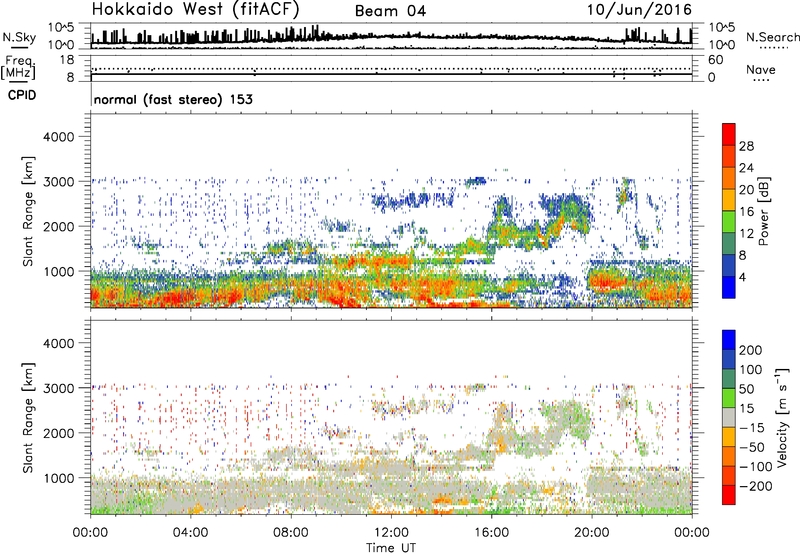
Task: Click the blue top of velocity colorbar
Action: pos(729,340)
